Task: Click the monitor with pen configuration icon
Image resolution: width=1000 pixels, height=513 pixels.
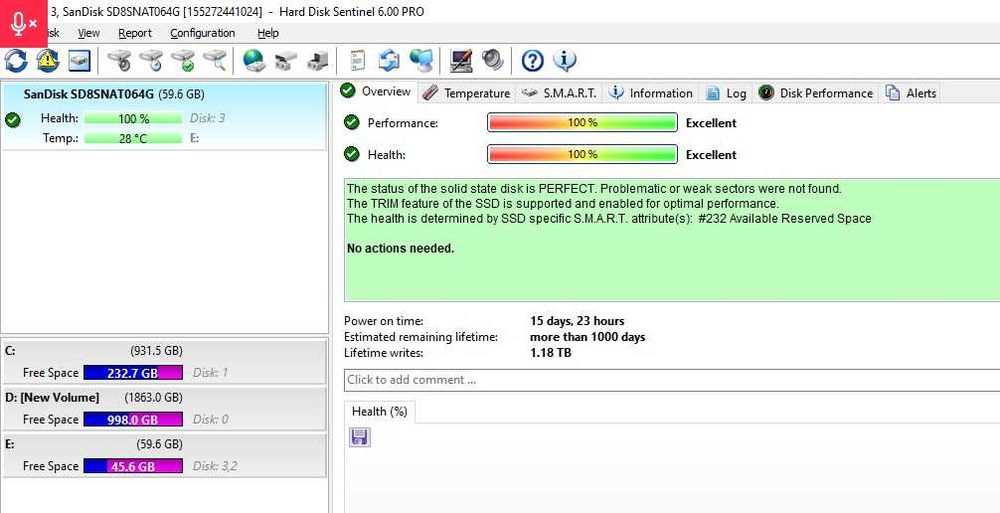Action: point(461,61)
